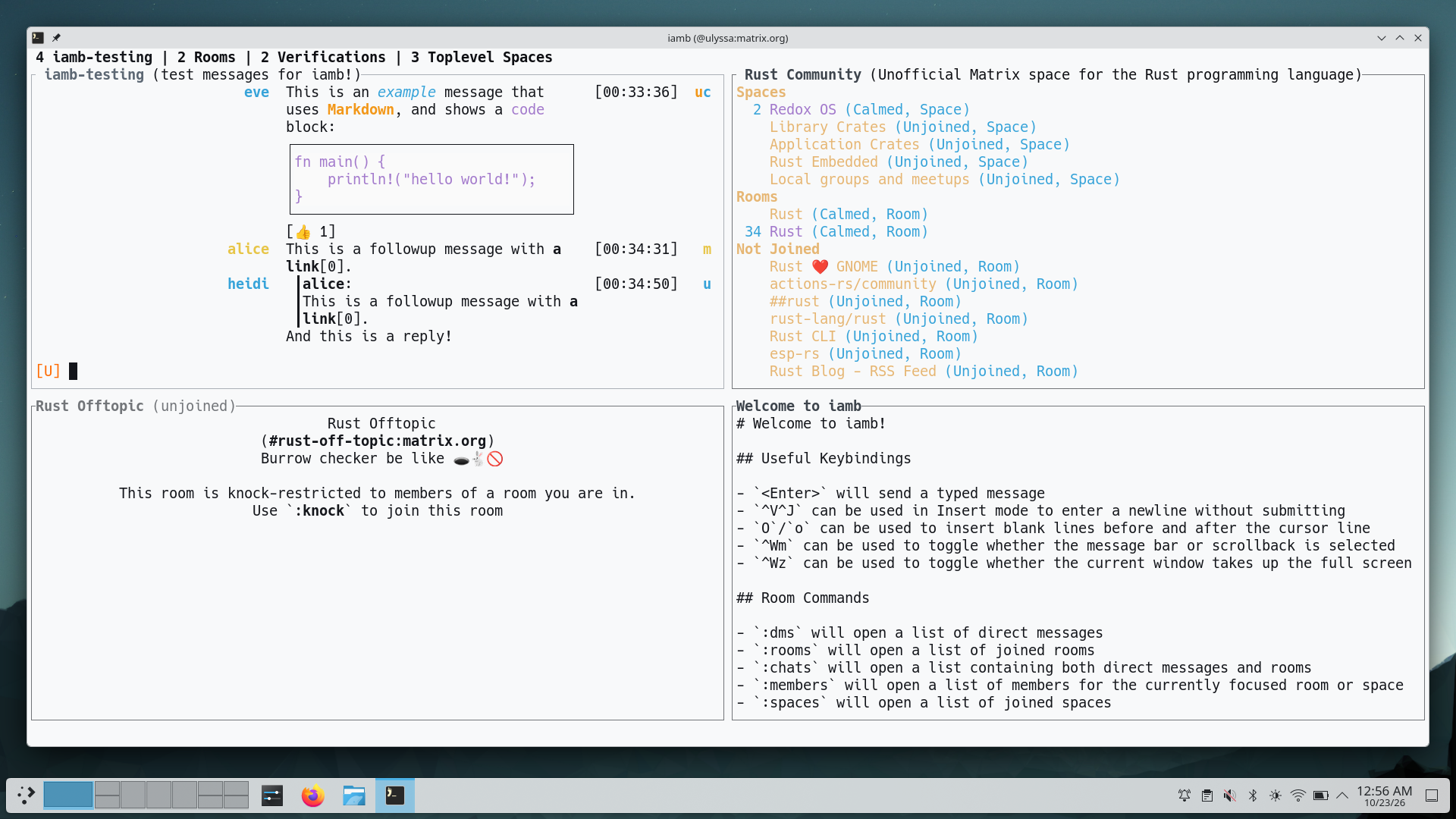The width and height of the screenshot is (1456, 819).
Task: Click the message input bar cursor
Action: [x=73, y=371]
